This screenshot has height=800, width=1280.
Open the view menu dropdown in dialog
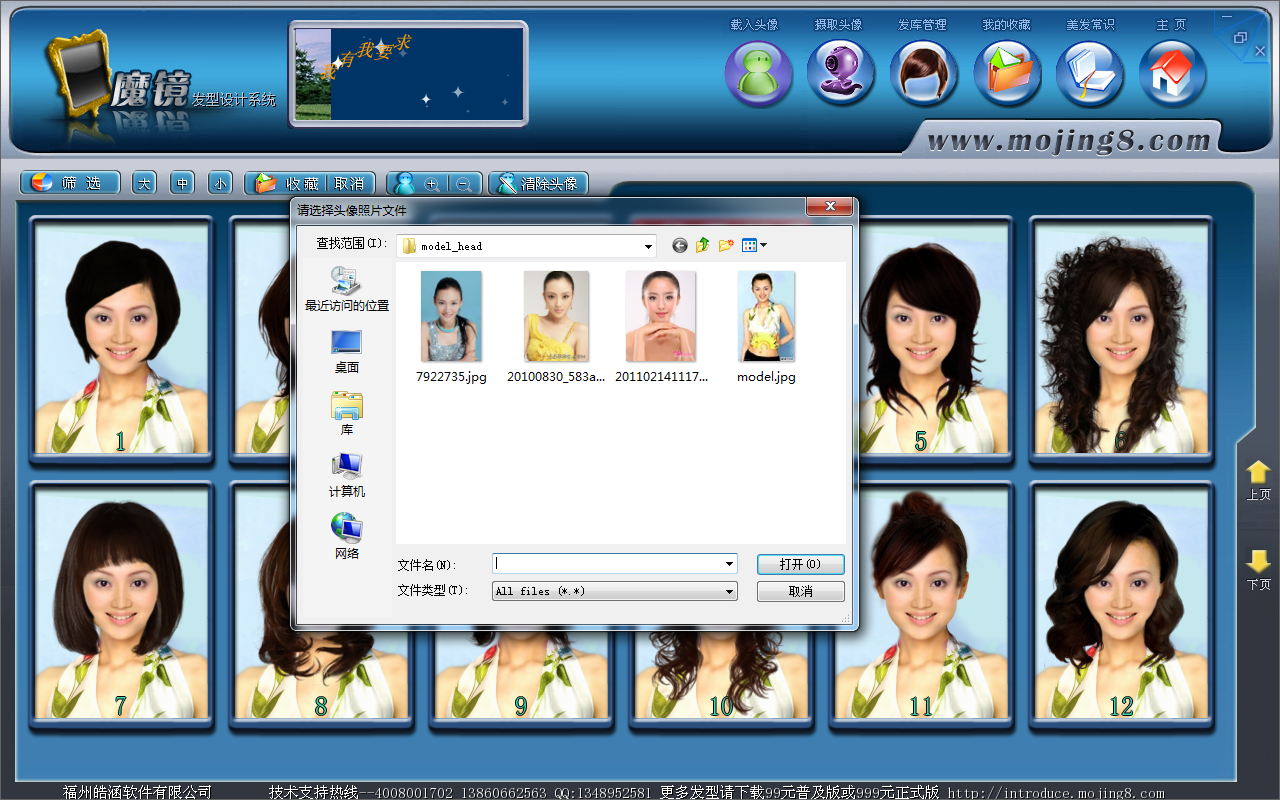click(763, 245)
